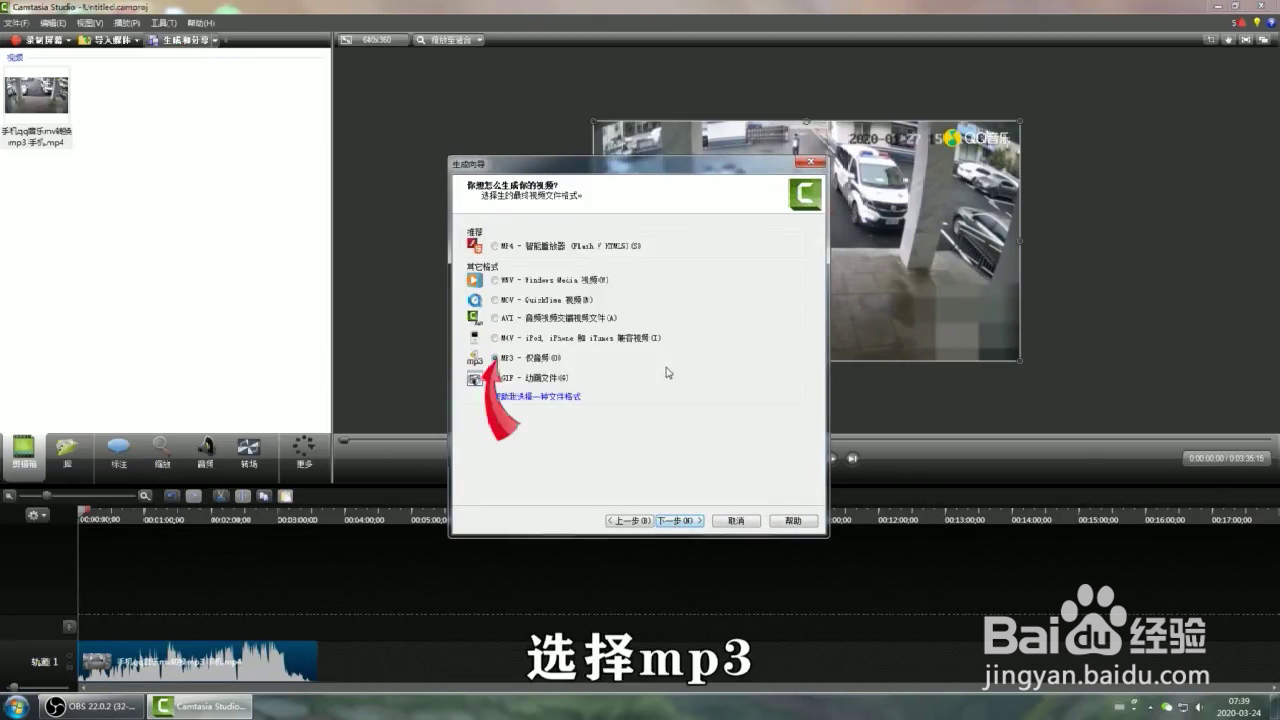Switch to the 剪辑箱 (Clip Bin) tab
This screenshot has height=720, width=1280.
pos(22,452)
